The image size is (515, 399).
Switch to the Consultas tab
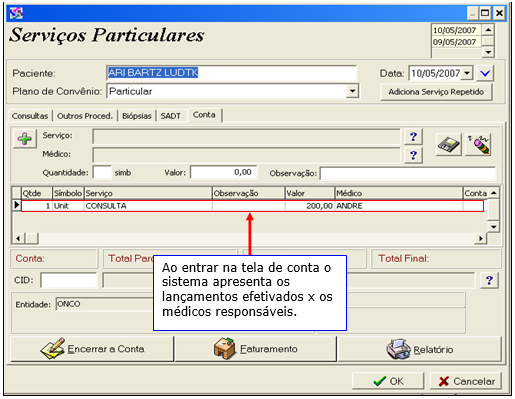click(30, 116)
